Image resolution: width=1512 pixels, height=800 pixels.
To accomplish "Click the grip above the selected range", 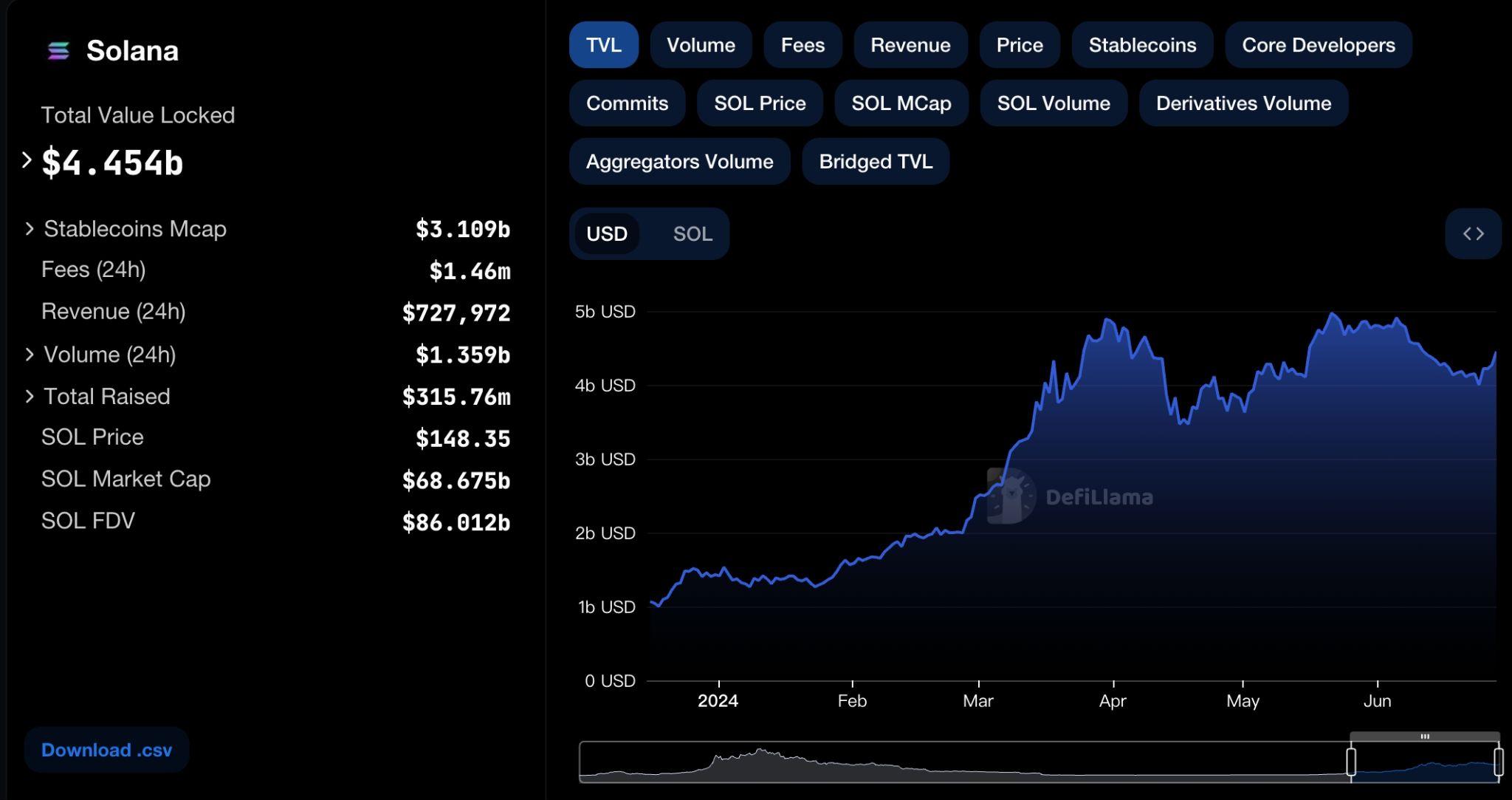I will click(1425, 736).
